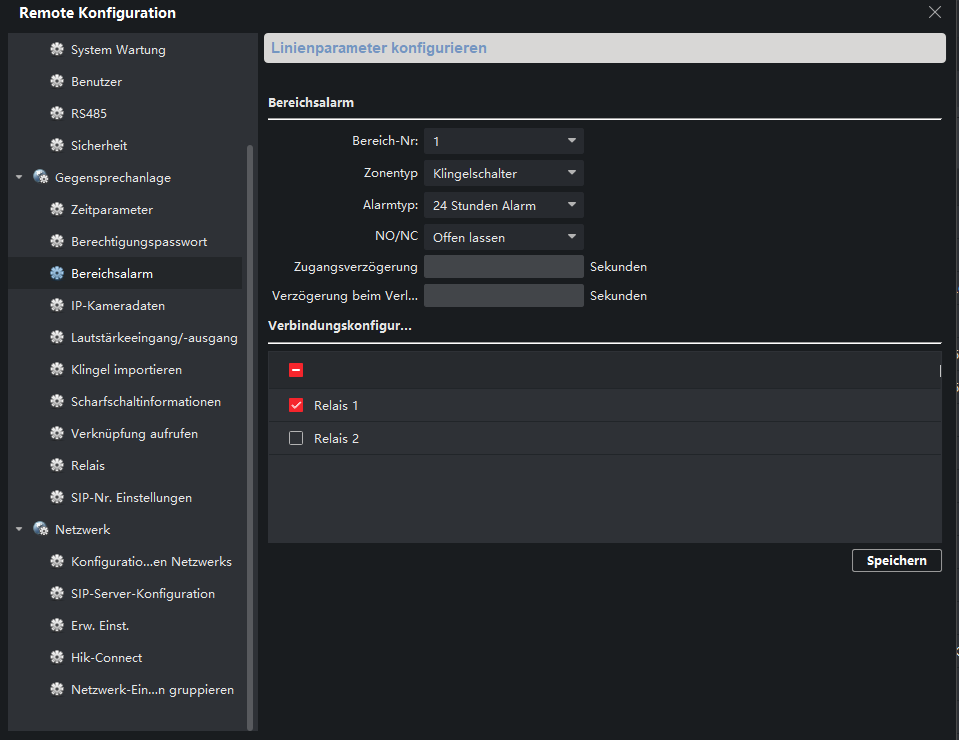Click the sidebar vertical scrollbar
This screenshot has height=740, width=960.
(x=250, y=437)
